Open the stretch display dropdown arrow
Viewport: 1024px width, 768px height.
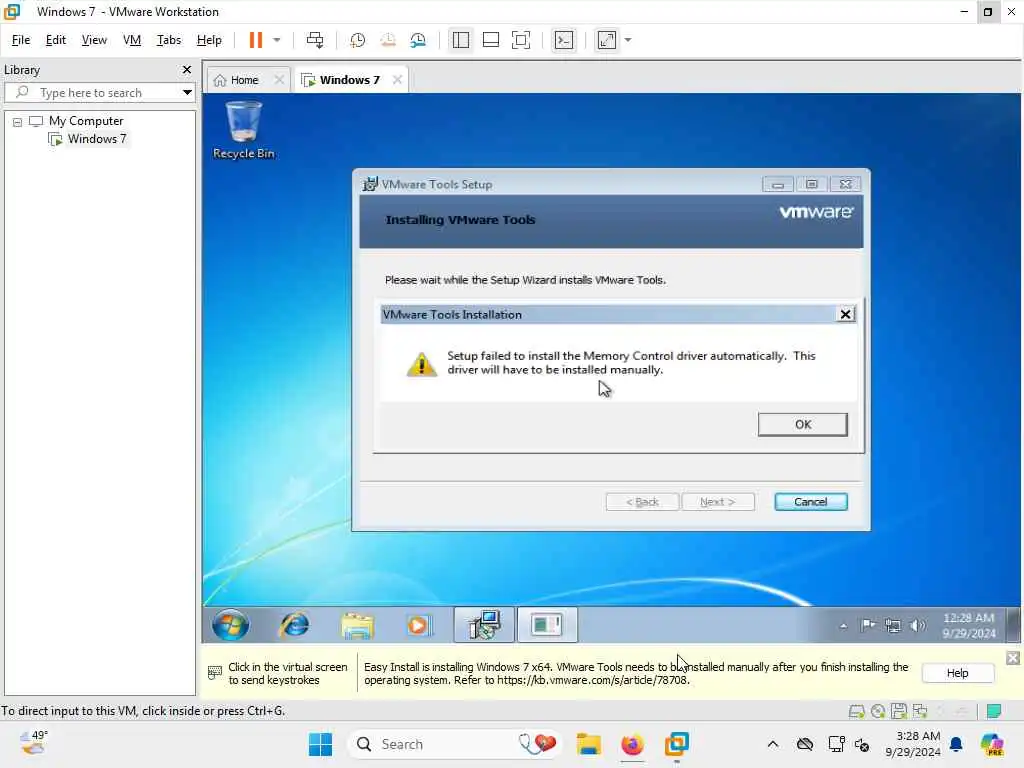coord(628,40)
